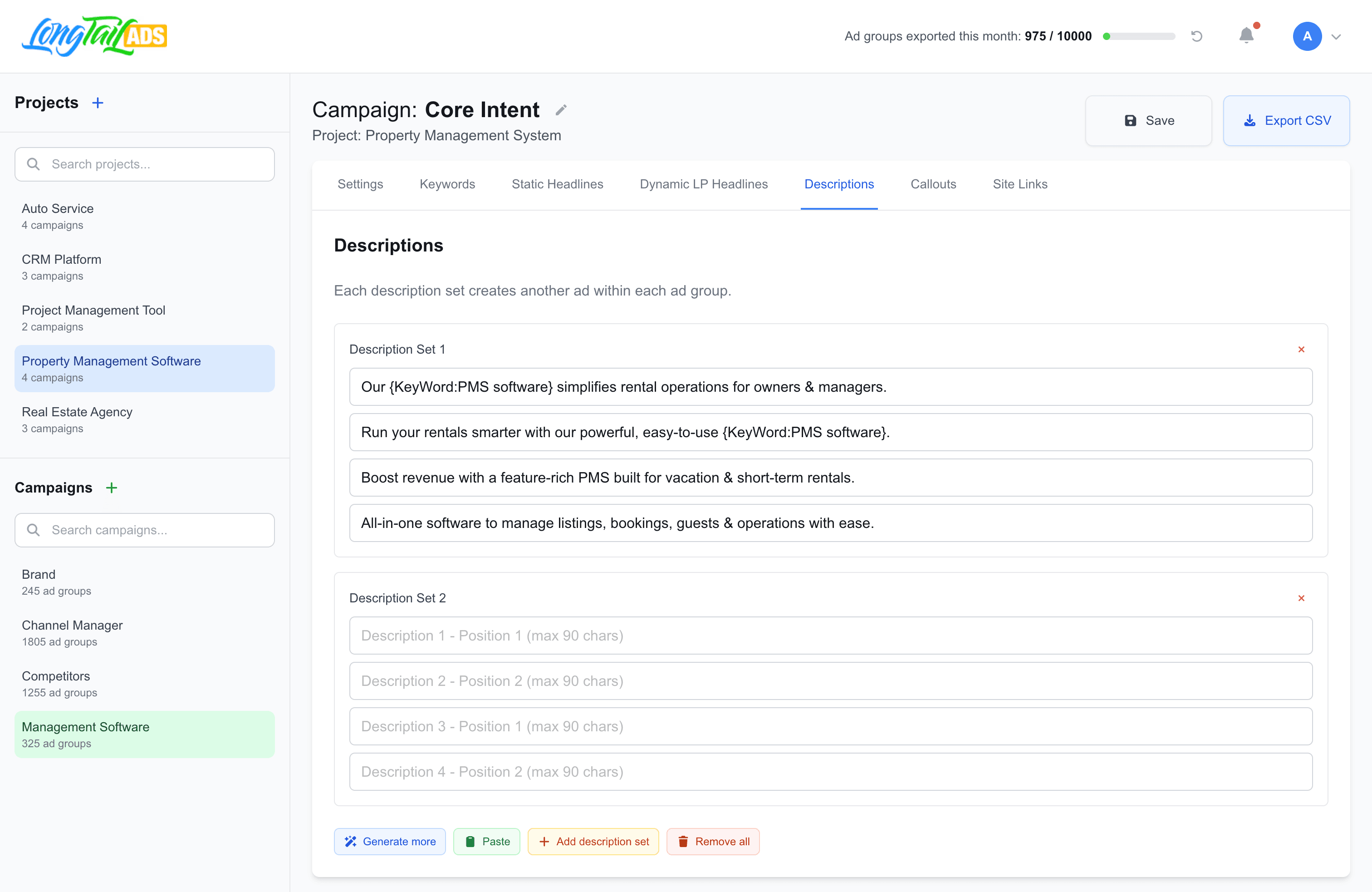The width and height of the screenshot is (1372, 892).
Task: Edit description 'Run your rentals smarter'
Action: pyautogui.click(x=831, y=433)
